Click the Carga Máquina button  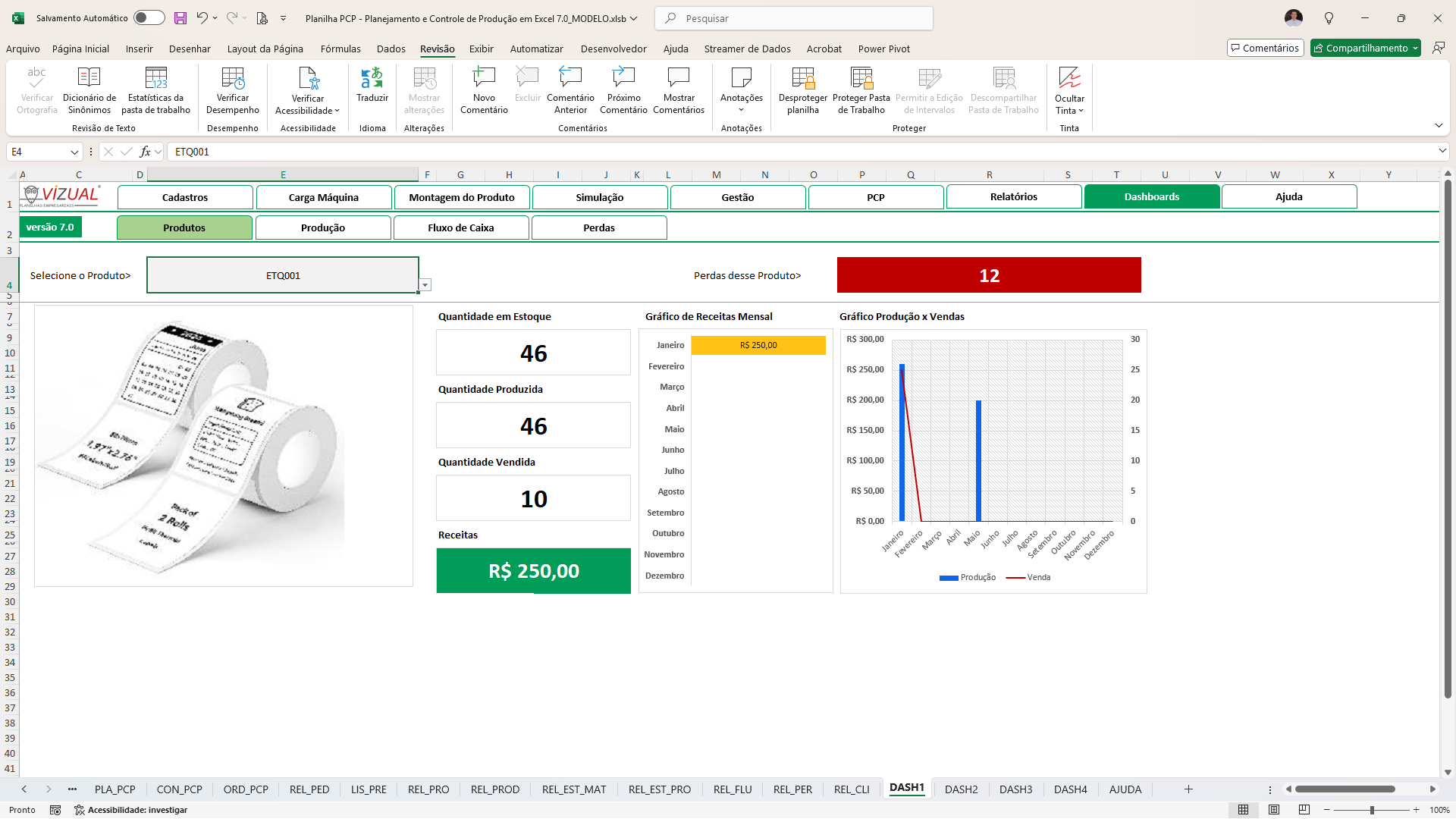coord(324,197)
